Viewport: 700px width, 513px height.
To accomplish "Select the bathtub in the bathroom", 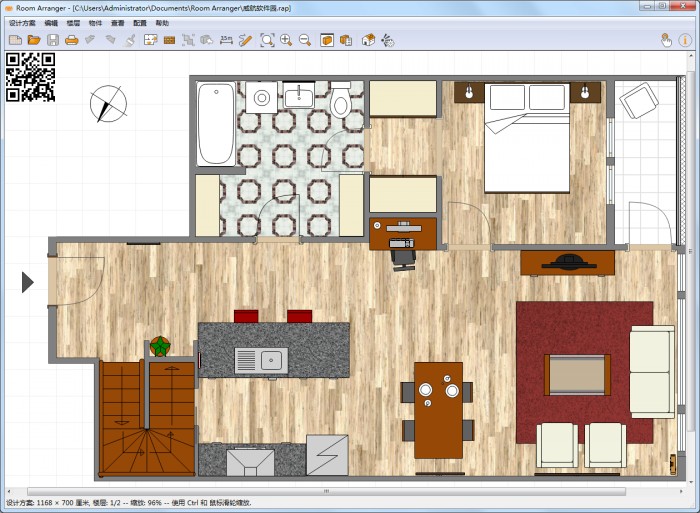I will (x=216, y=124).
